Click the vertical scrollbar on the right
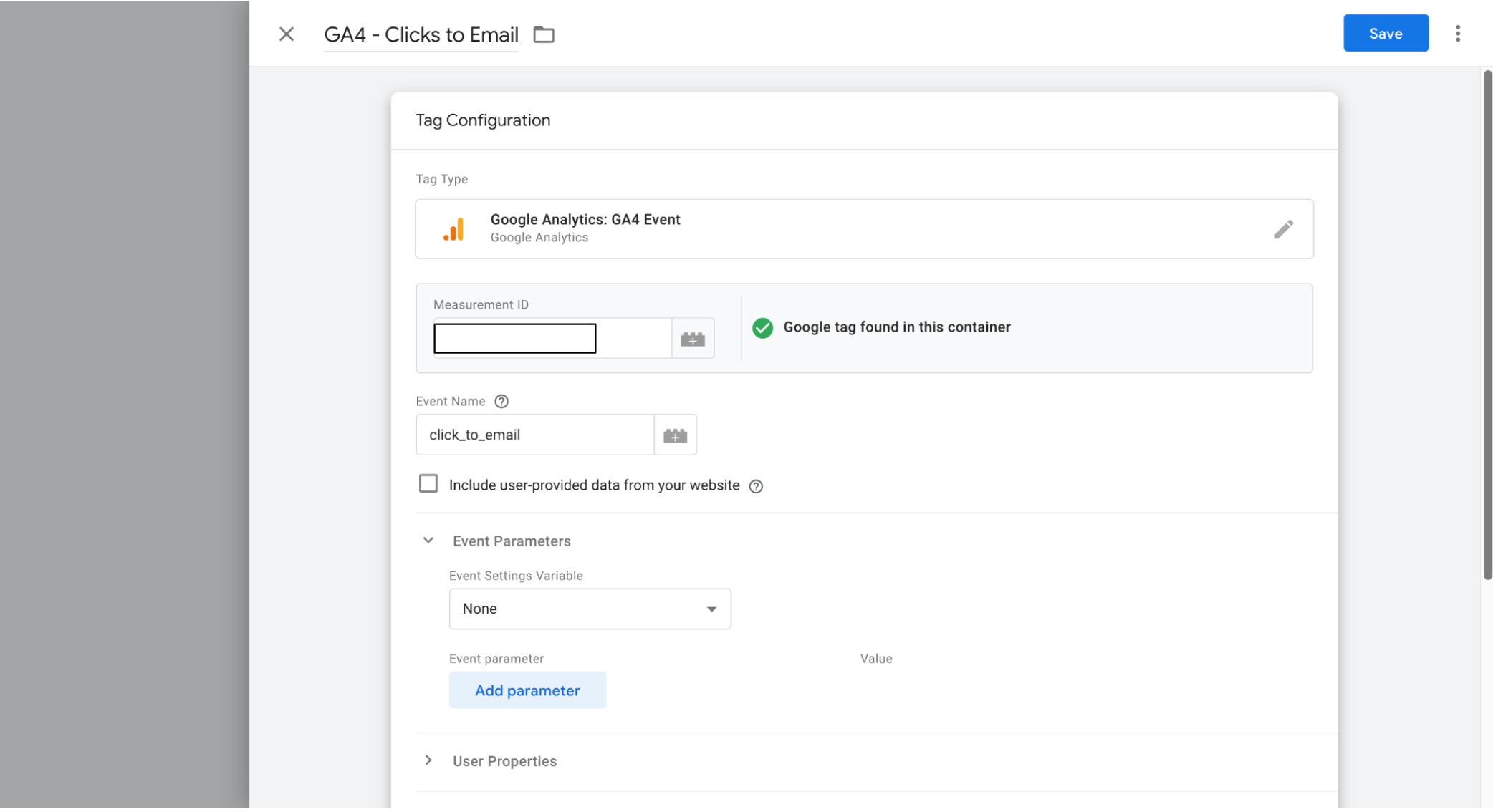1493x812 pixels. pos(1487,322)
